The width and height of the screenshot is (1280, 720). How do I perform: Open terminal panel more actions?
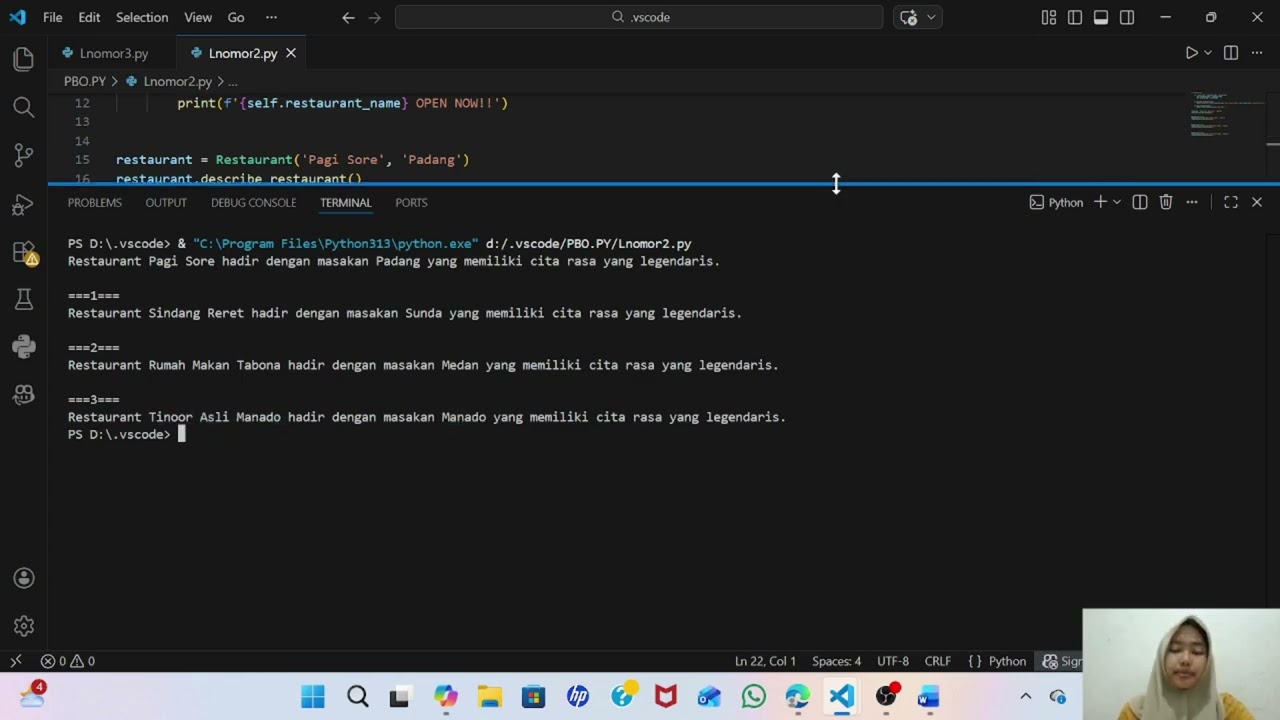tap(1192, 202)
